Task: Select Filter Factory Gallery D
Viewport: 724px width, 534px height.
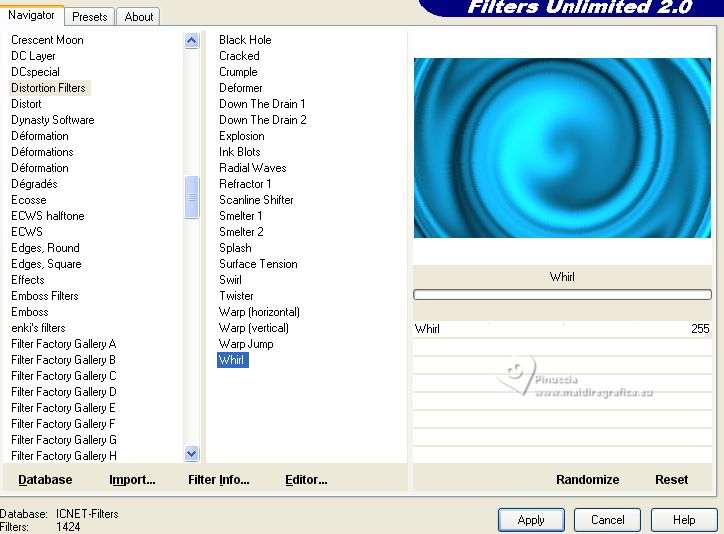Action: click(x=64, y=392)
